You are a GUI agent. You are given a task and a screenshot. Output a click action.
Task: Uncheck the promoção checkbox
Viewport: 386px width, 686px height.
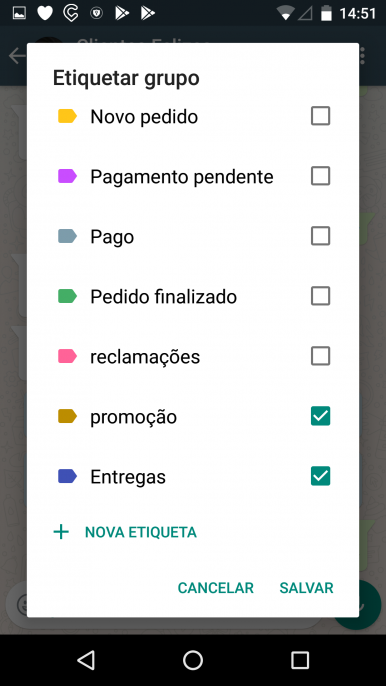(320, 416)
